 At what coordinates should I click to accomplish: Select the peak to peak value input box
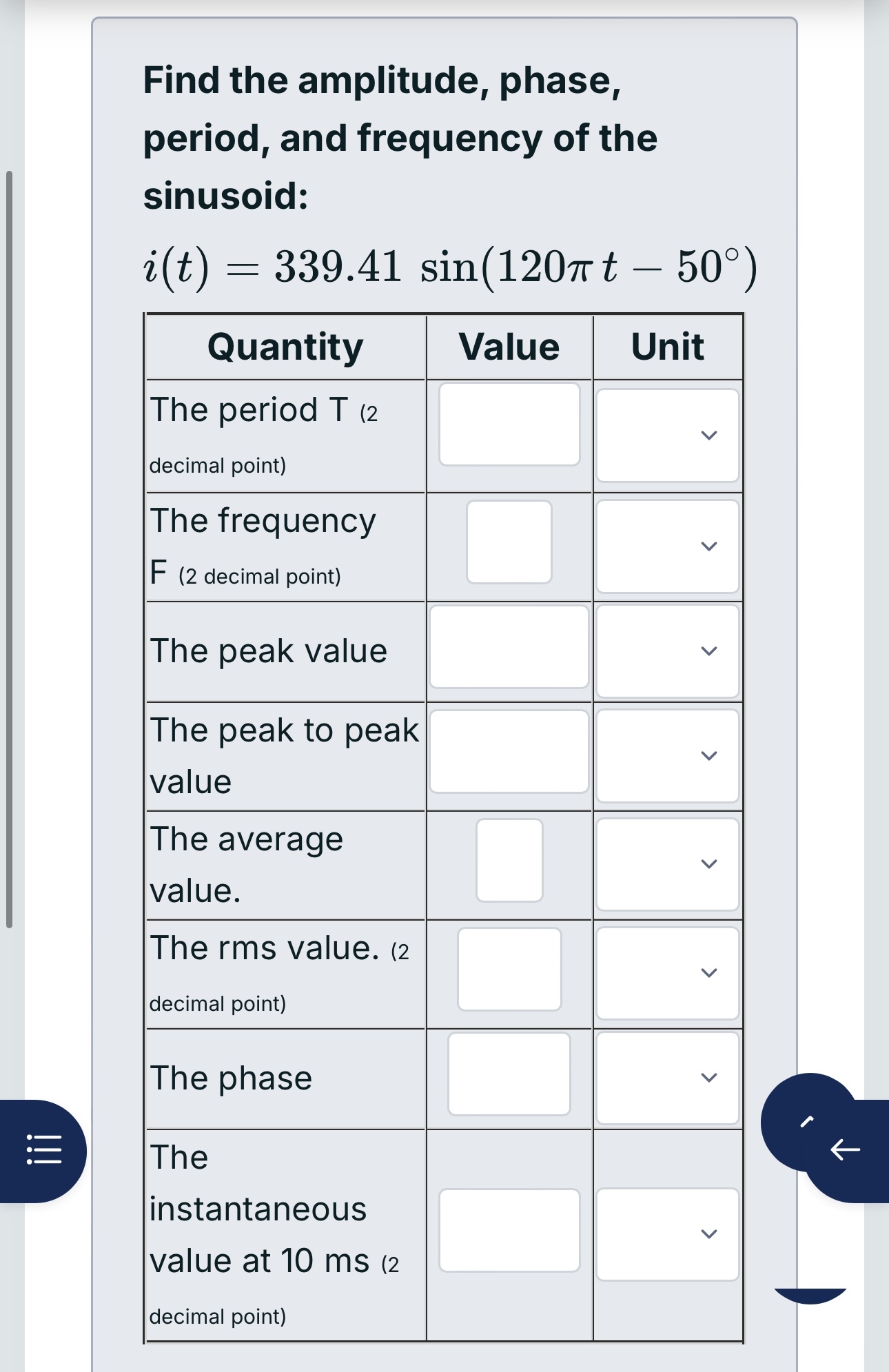[x=508, y=751]
